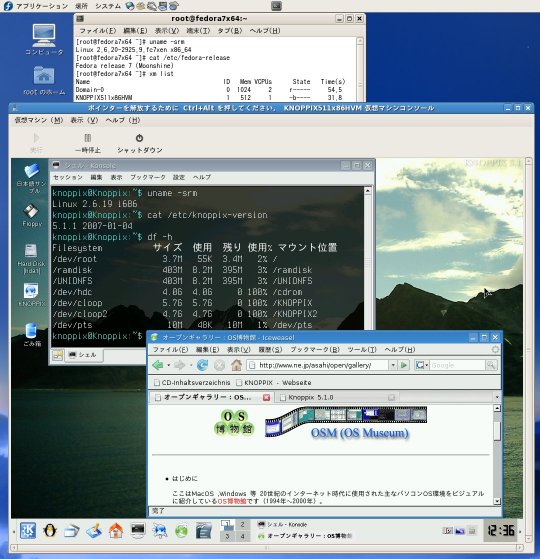Switch to the Knoppix 5.1.0 tab in Iceweasel
Screen dimensions: 540x559
338,397
